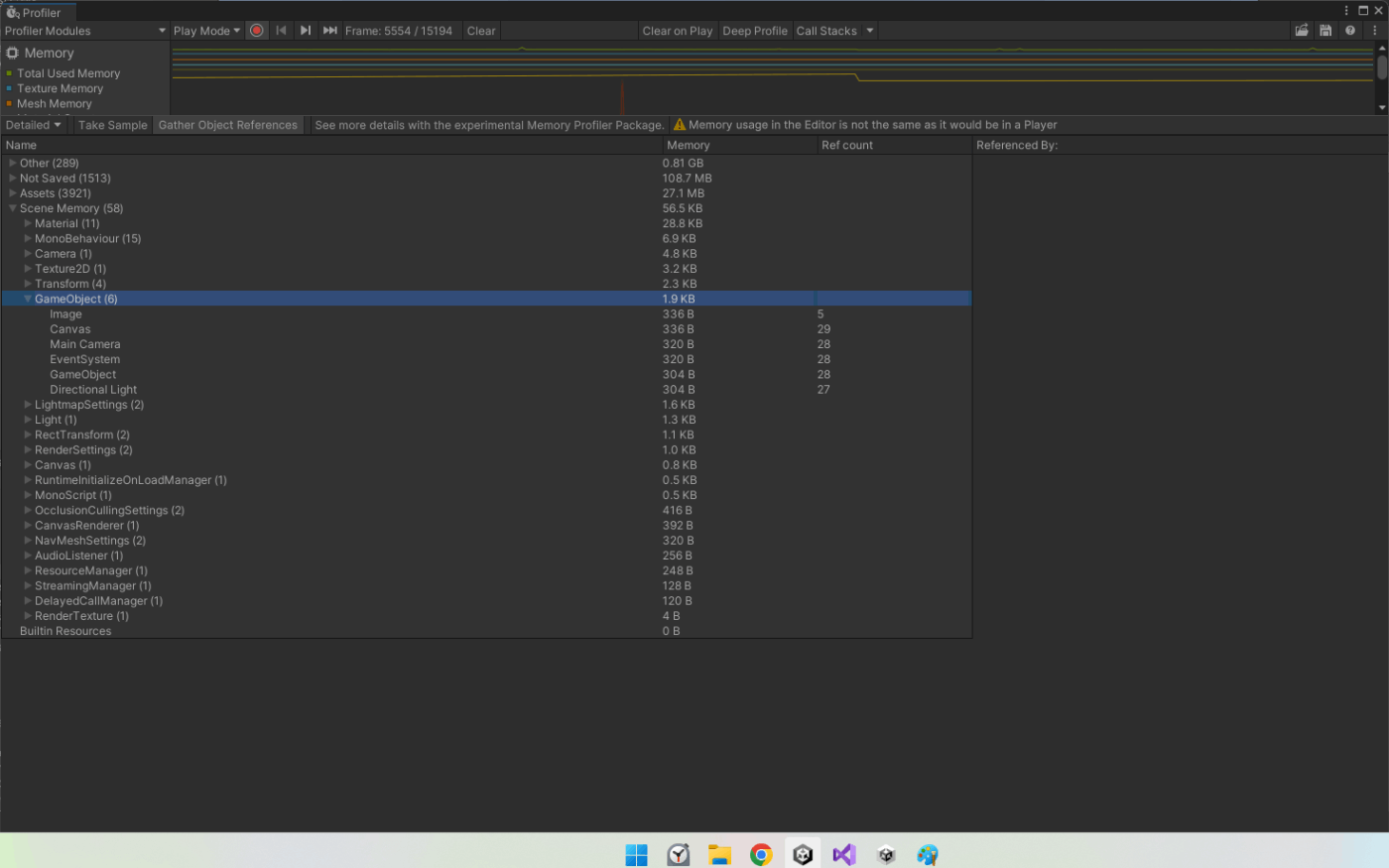Screen dimensions: 1389x868
Task: Click the red spike in memory chart
Action: click(622, 97)
